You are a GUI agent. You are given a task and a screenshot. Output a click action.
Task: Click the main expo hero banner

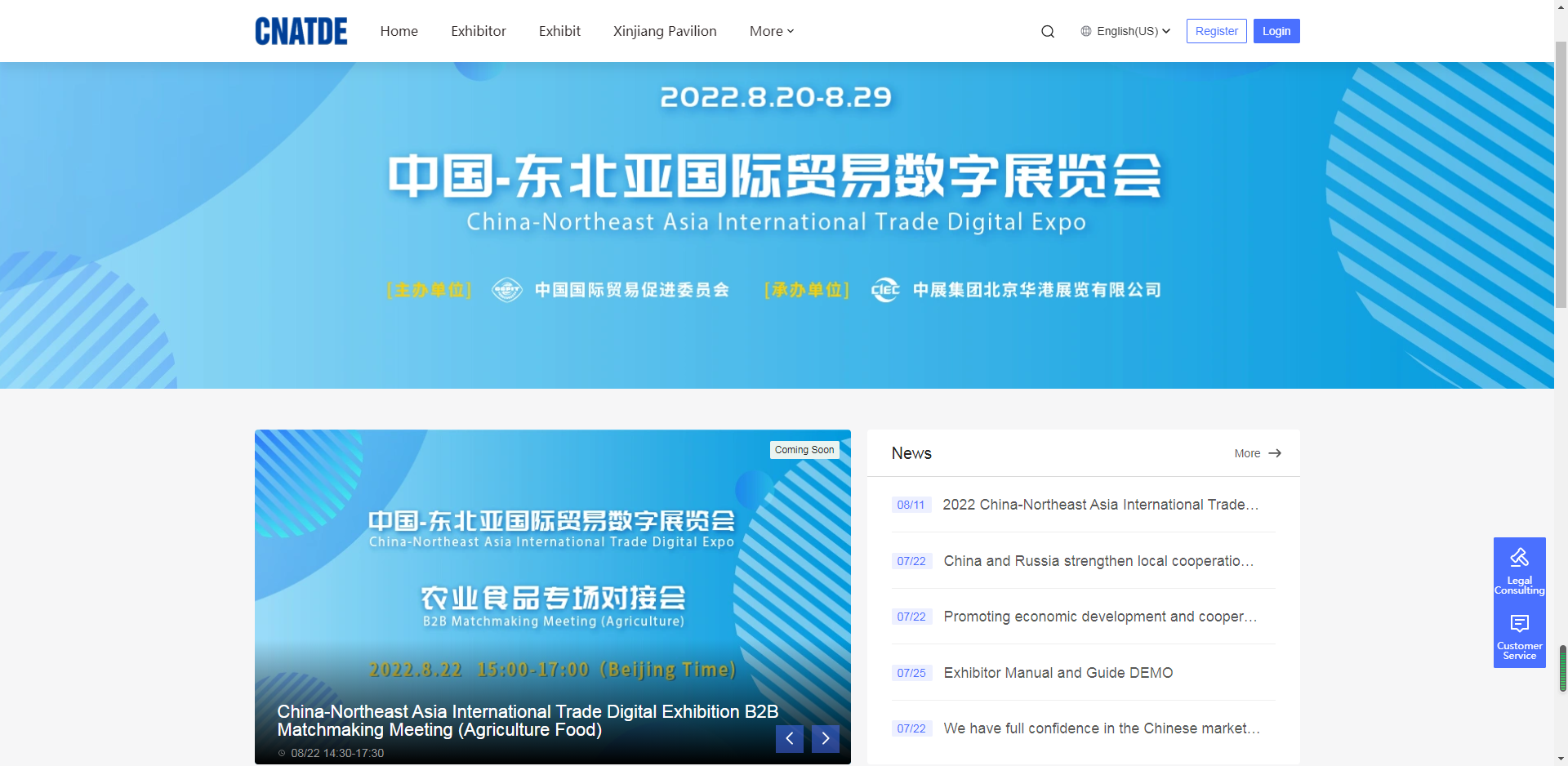pos(777,225)
